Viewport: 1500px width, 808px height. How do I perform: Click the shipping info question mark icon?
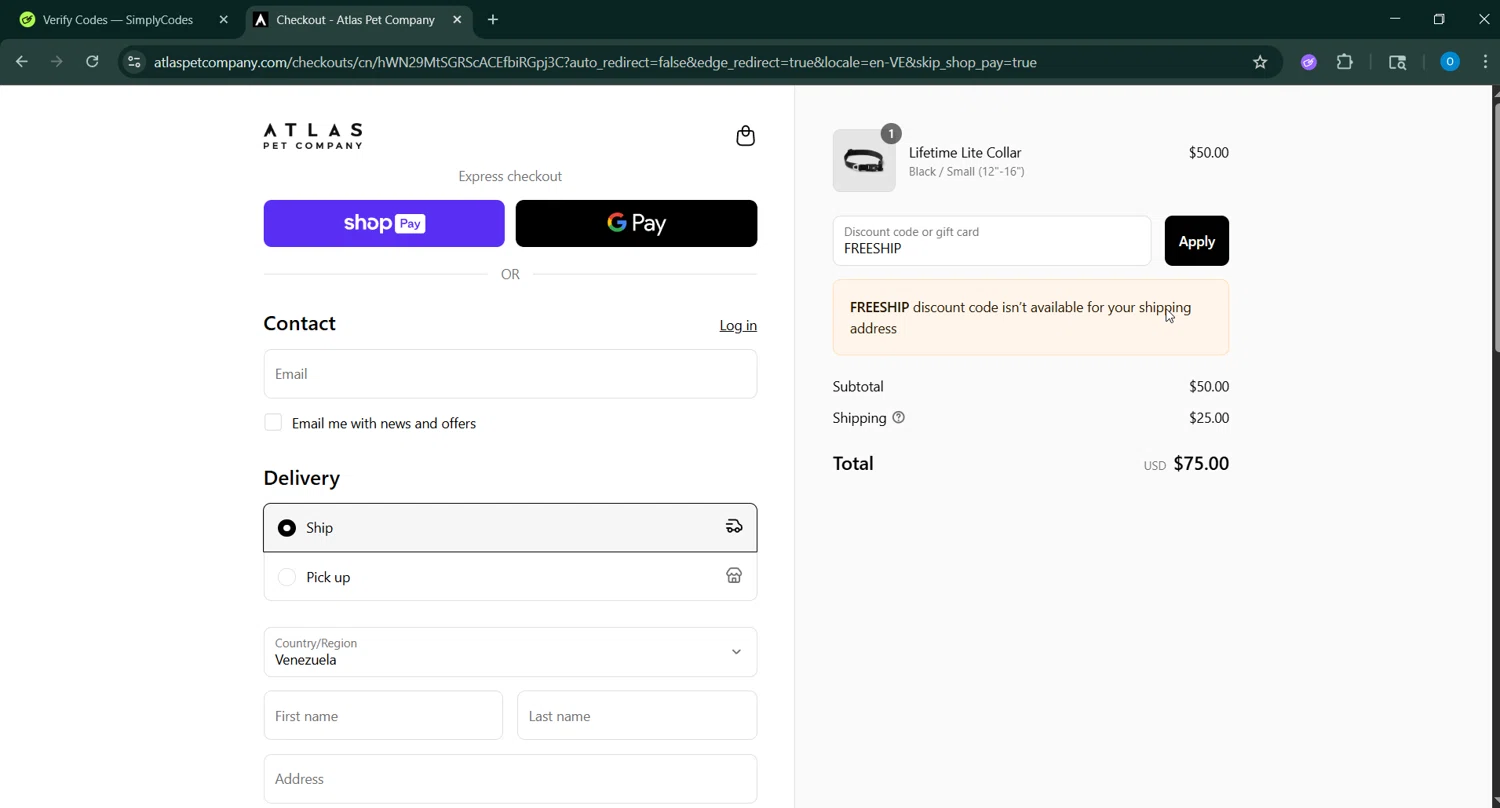[x=898, y=418]
